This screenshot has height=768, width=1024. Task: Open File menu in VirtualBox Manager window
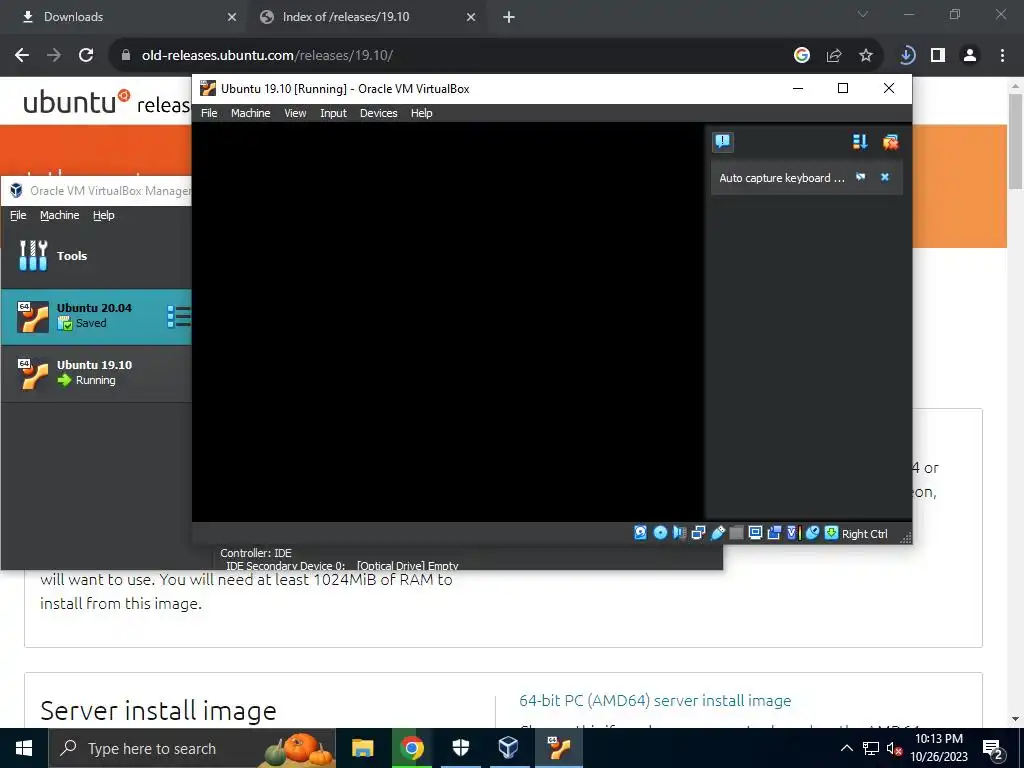pyautogui.click(x=18, y=215)
